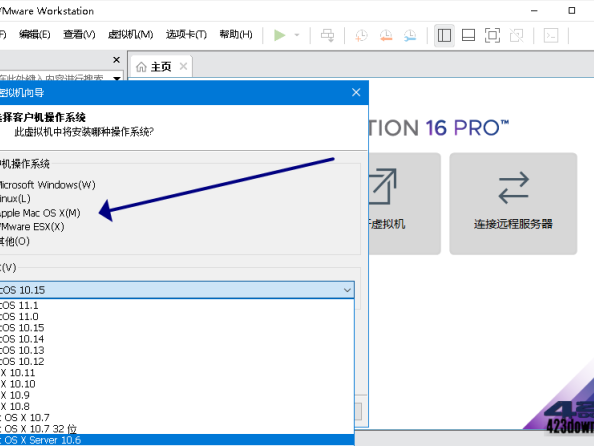Choose OS 11.1 from version list
The height and width of the screenshot is (446, 594).
(x=177, y=305)
